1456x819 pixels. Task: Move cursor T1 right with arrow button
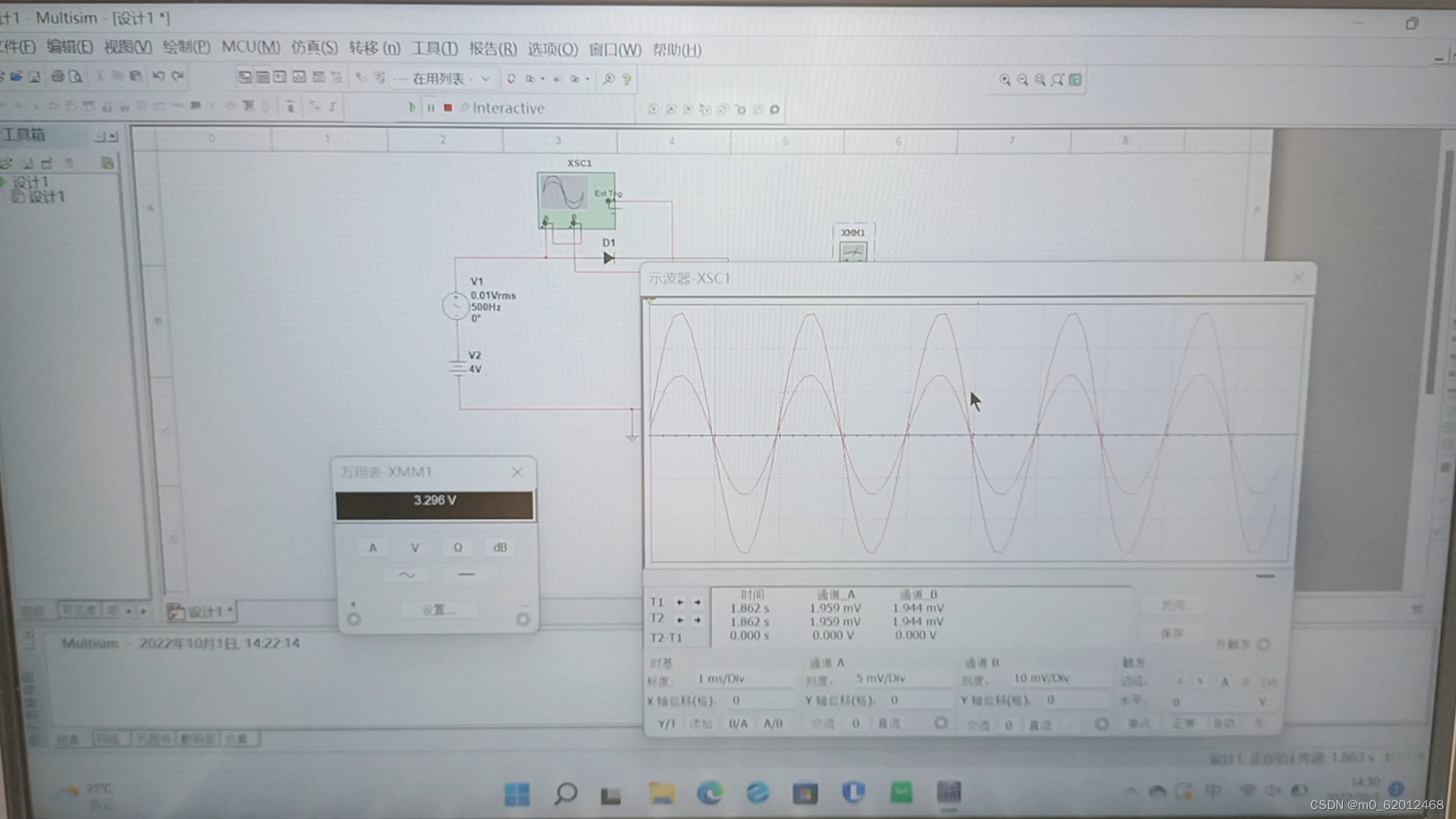pyautogui.click(x=698, y=602)
